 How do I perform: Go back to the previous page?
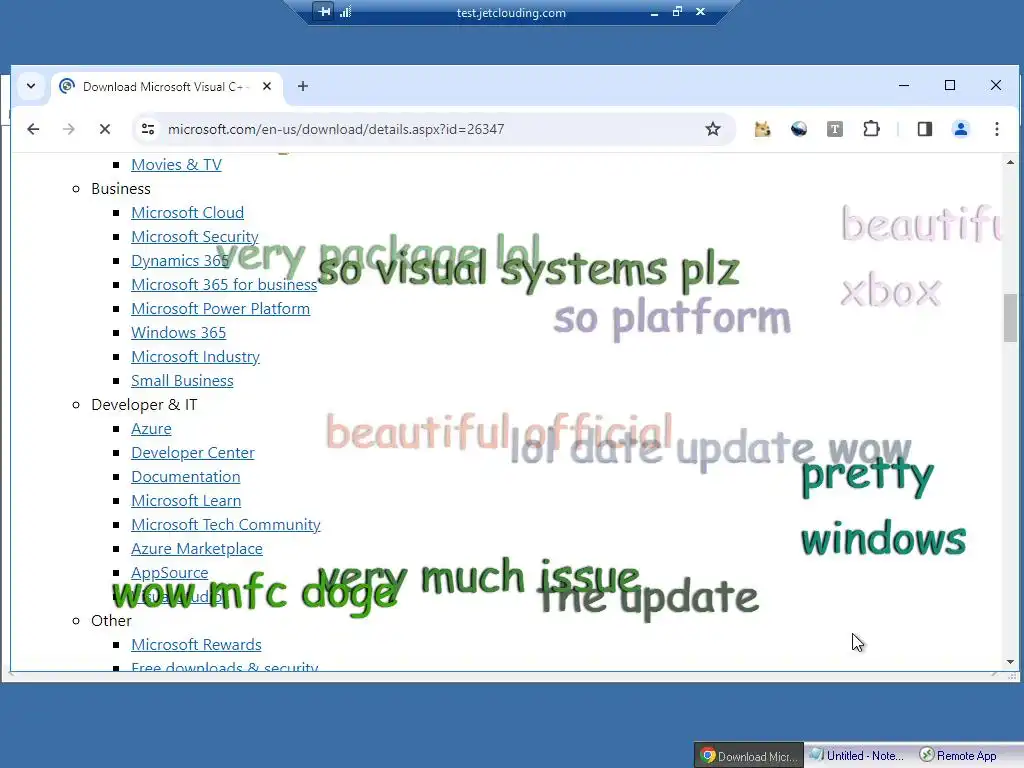(33, 129)
